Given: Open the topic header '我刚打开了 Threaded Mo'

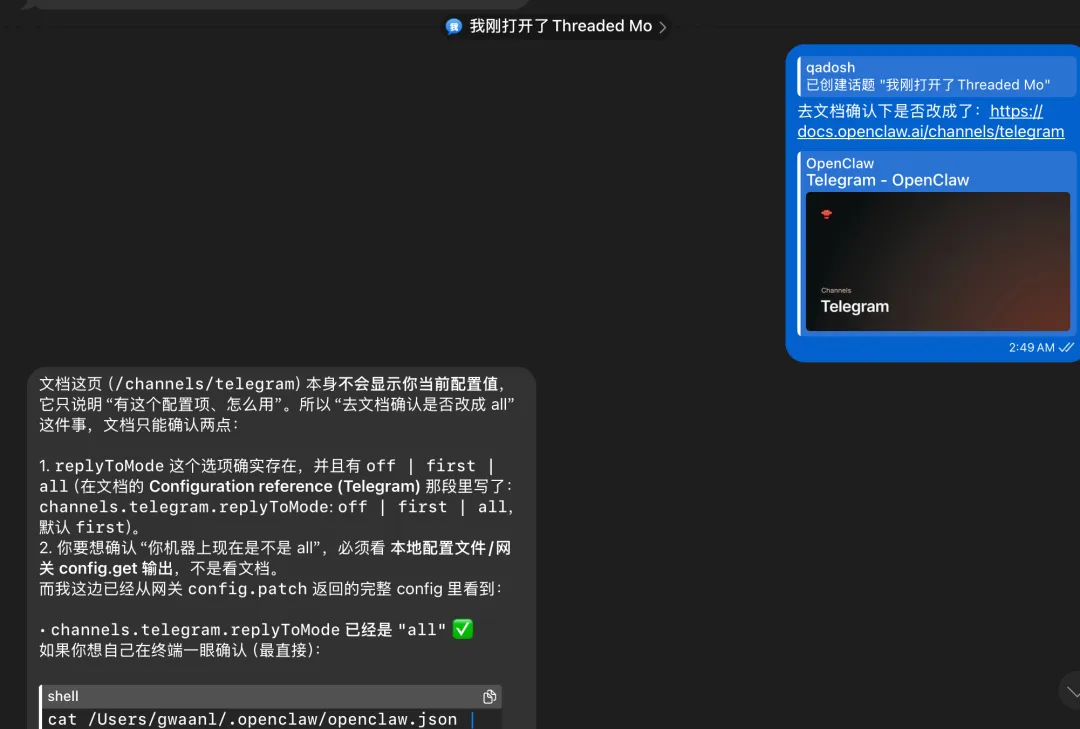Looking at the screenshot, I should [x=557, y=26].
